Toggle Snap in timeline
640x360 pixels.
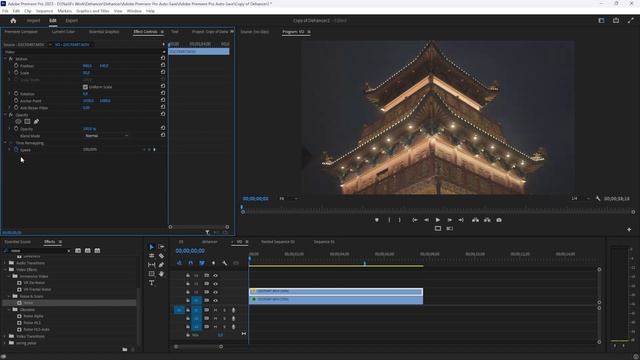[x=190, y=263]
